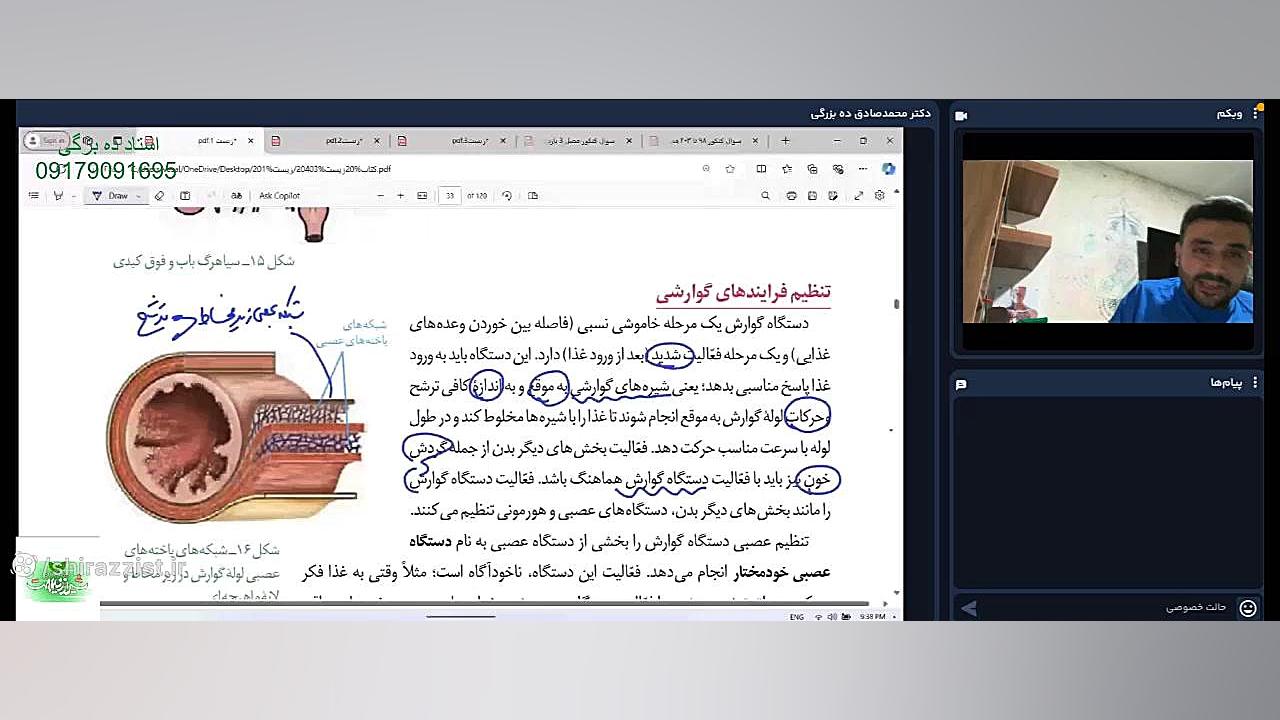
Task: Enter PDF full screen mode
Action: [858, 196]
